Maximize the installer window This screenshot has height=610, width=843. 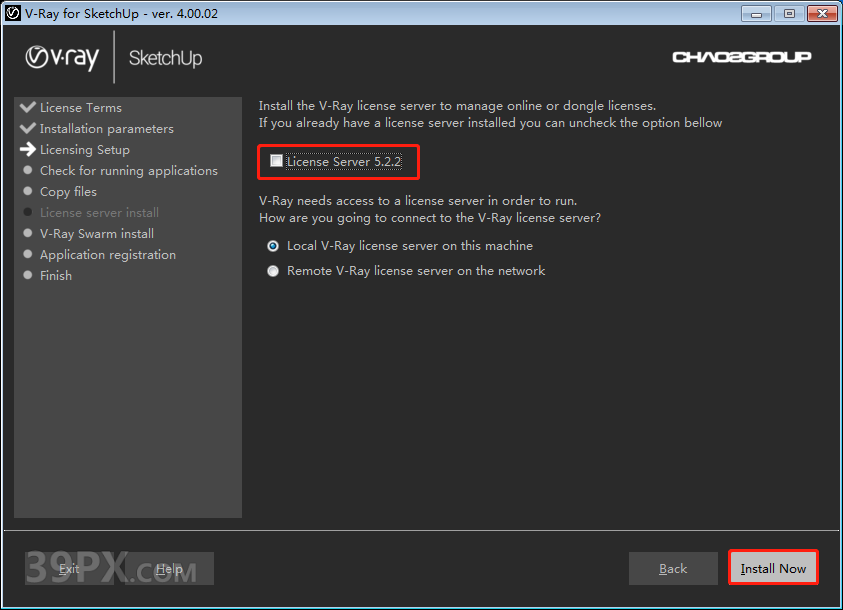click(x=789, y=13)
